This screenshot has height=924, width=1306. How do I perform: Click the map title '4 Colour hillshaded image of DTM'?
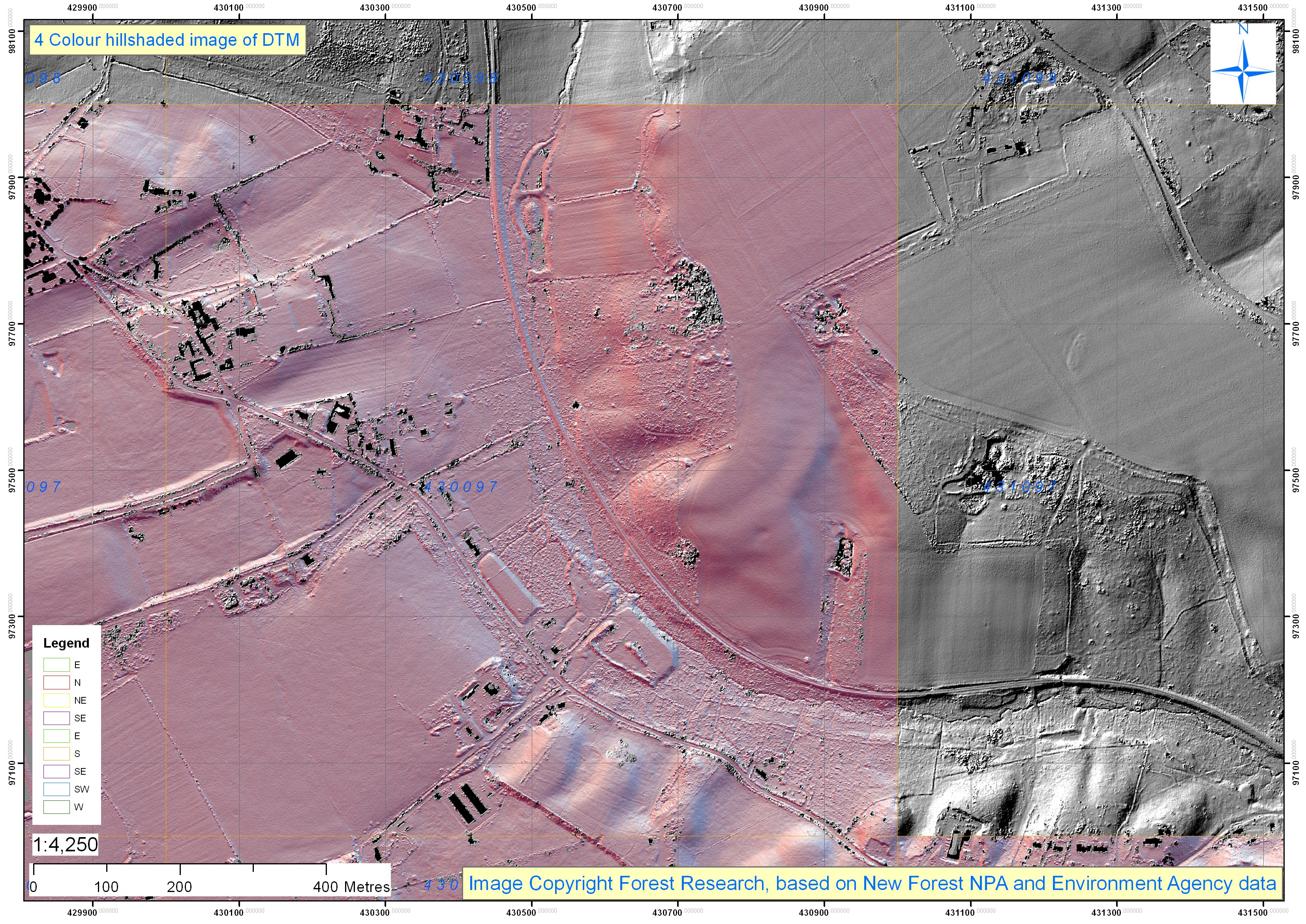tap(167, 40)
